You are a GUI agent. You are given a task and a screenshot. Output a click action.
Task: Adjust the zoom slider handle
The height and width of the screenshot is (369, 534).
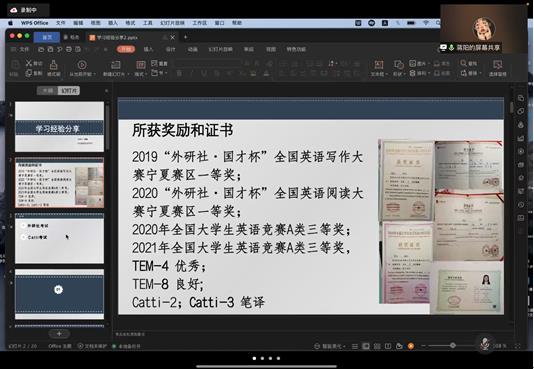(453, 346)
